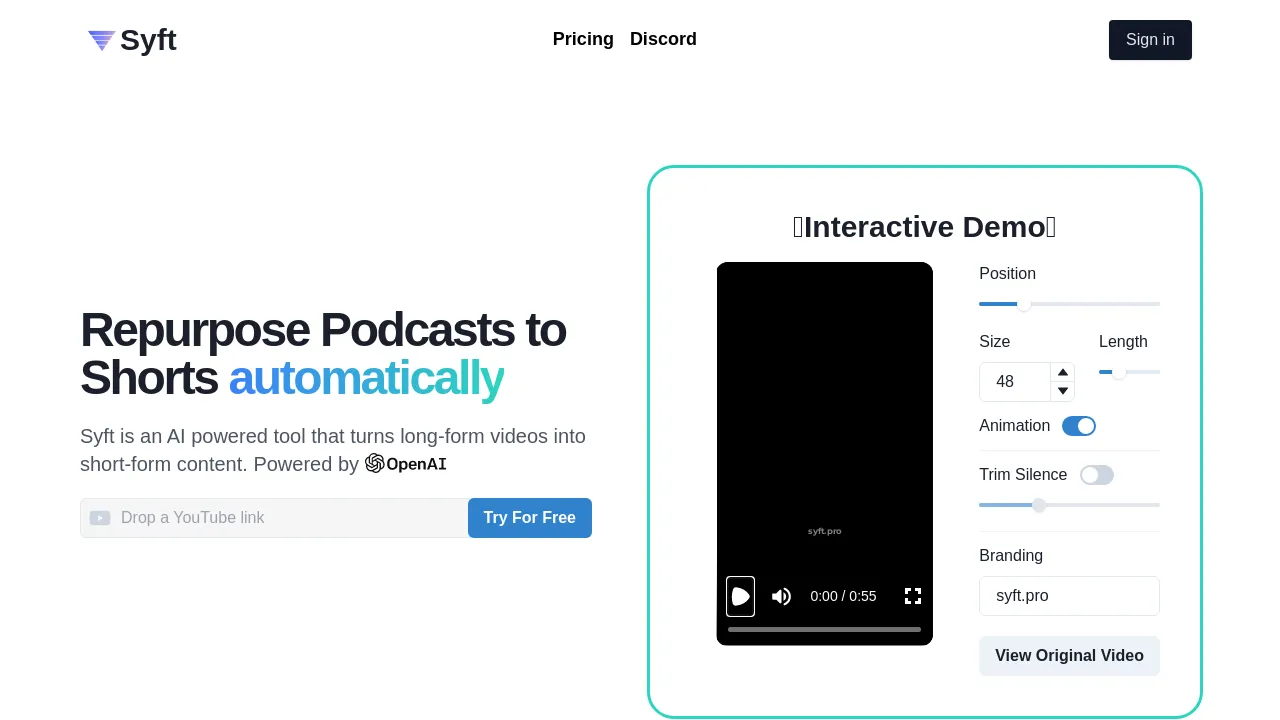This screenshot has width=1280, height=720.
Task: Play the demo video
Action: 740,596
